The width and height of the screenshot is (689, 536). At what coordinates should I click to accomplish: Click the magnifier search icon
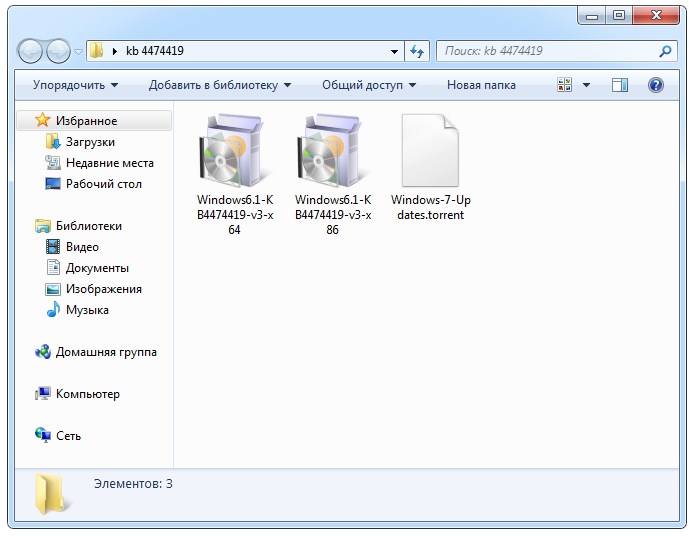tap(666, 51)
